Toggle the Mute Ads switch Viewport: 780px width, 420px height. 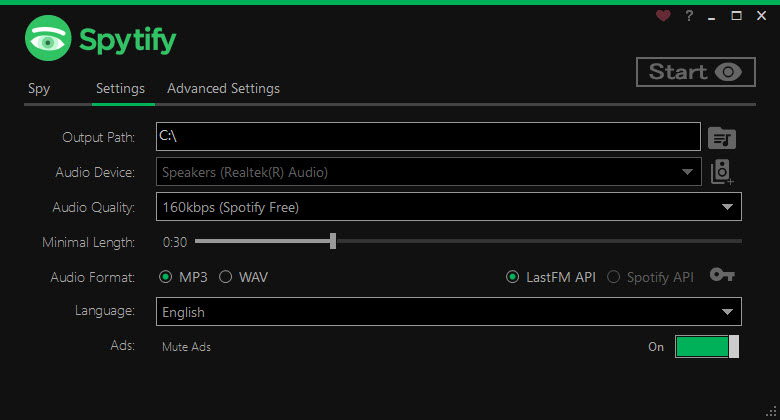707,346
